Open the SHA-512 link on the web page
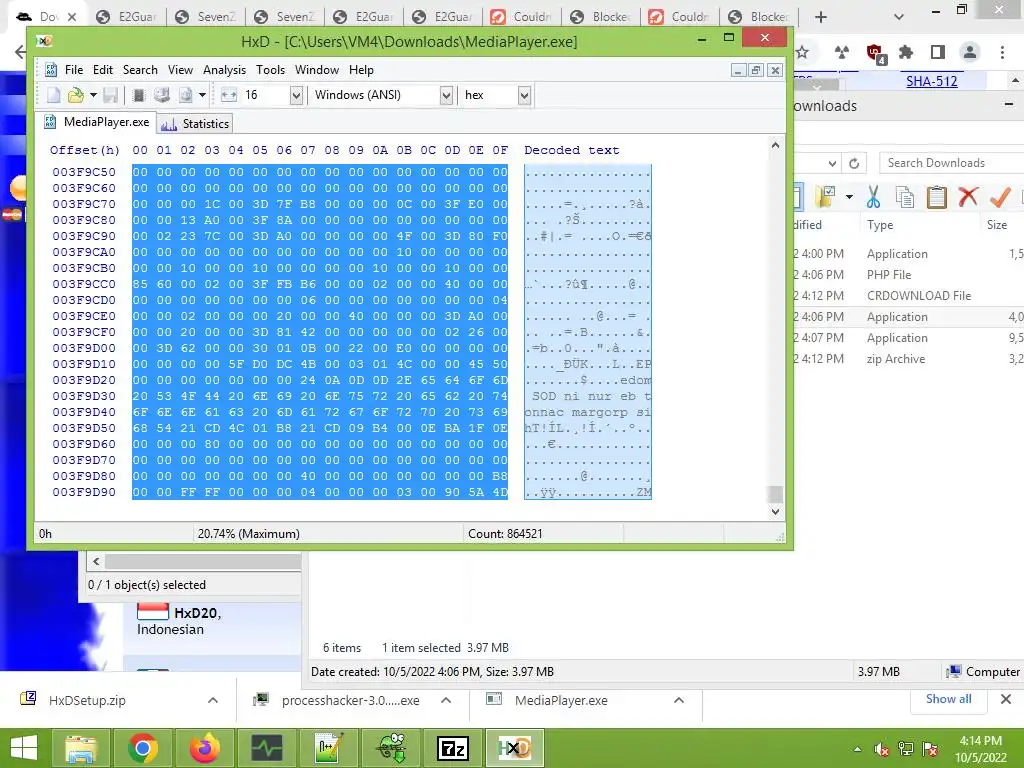This screenshot has width=1024, height=768. pyautogui.click(x=932, y=82)
